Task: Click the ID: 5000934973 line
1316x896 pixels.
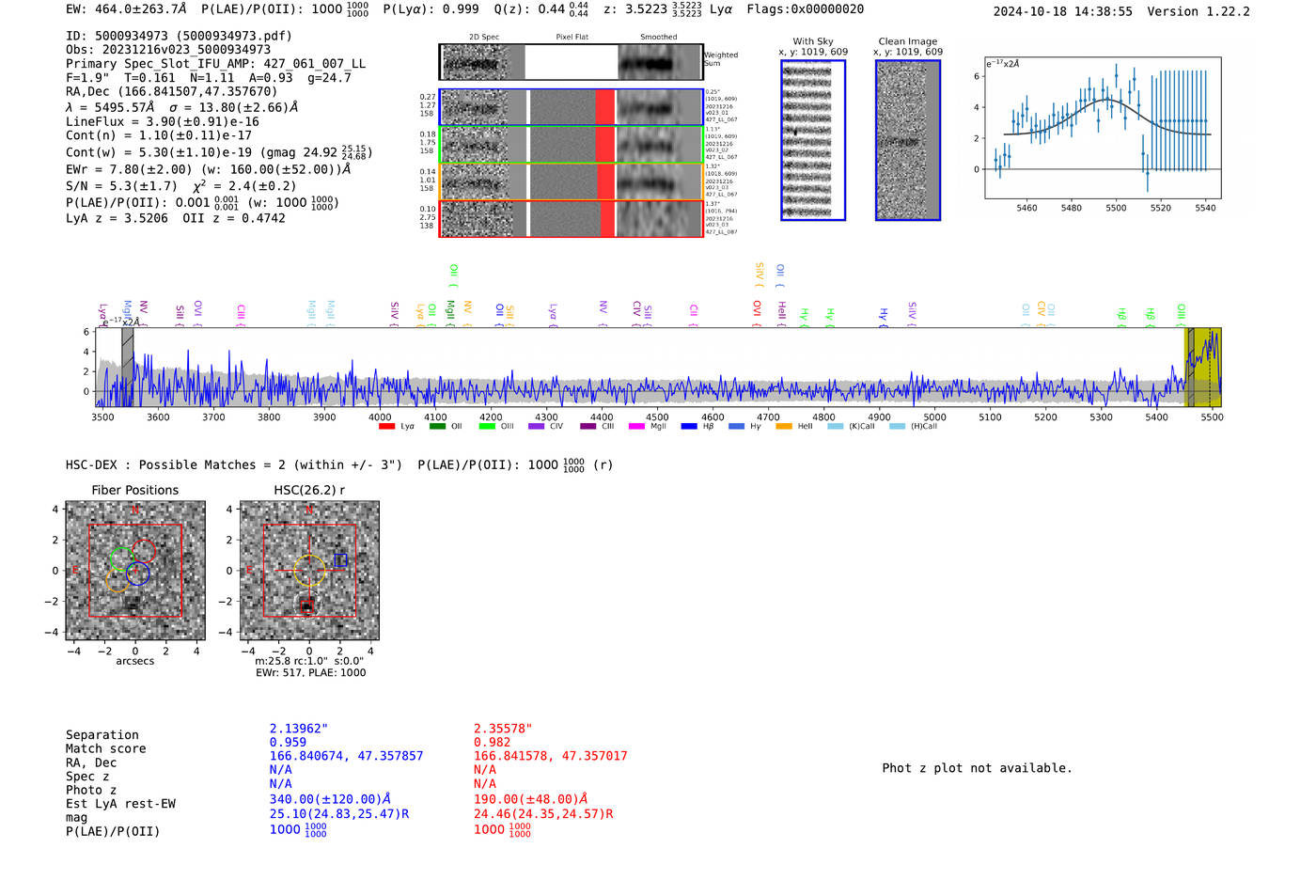Action: coord(179,36)
